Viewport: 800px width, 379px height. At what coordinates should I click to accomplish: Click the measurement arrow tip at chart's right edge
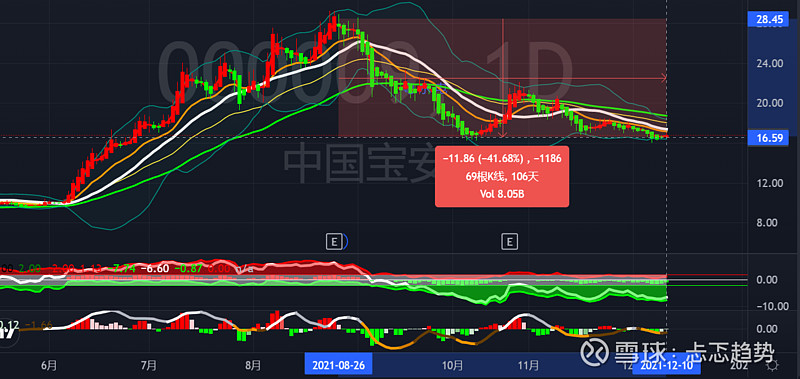click(x=664, y=78)
